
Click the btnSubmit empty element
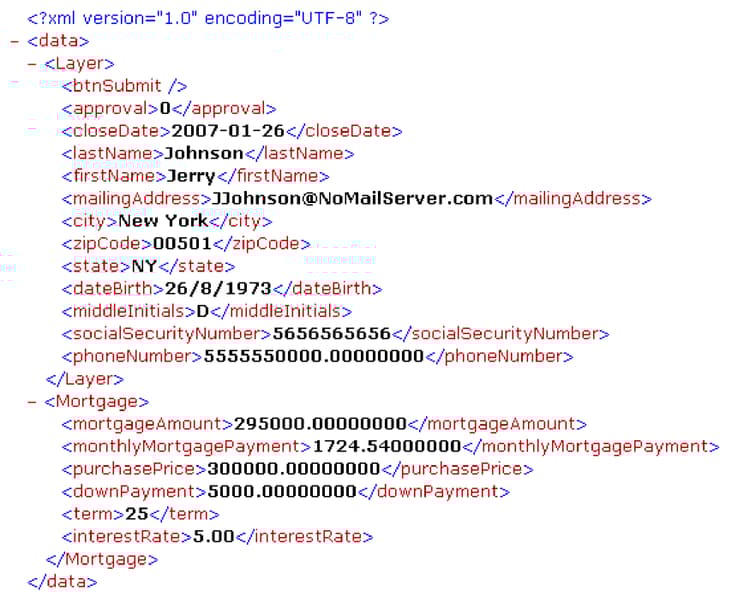click(124, 86)
